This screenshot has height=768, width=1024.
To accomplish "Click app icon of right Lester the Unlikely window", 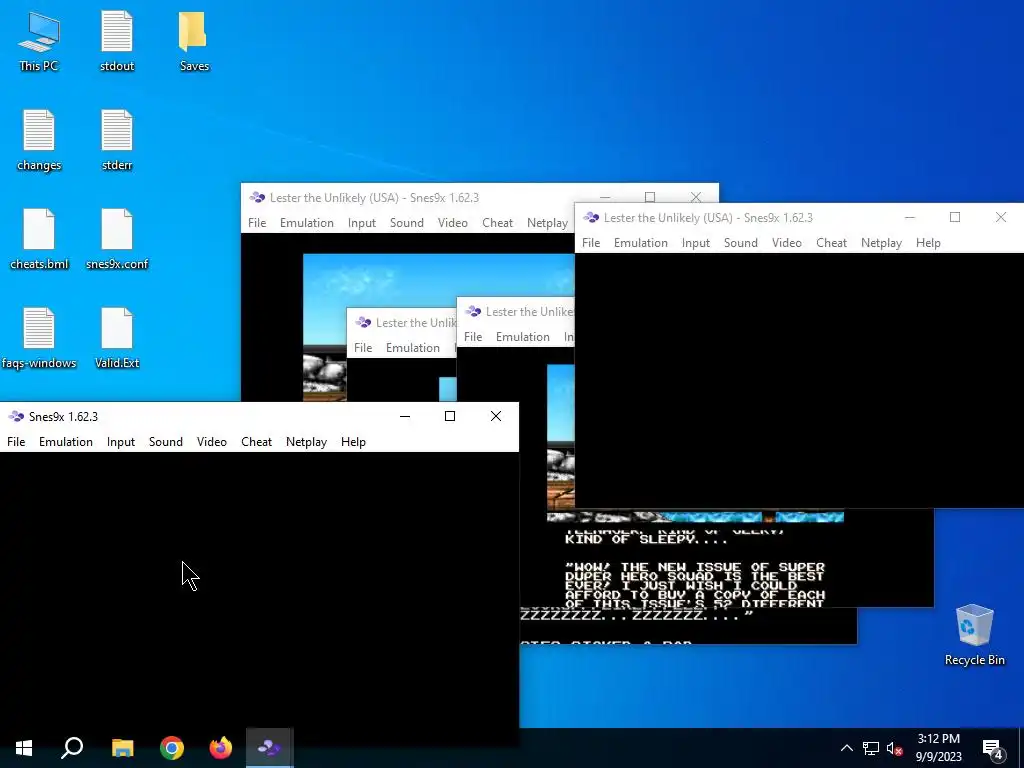I will coord(591,217).
